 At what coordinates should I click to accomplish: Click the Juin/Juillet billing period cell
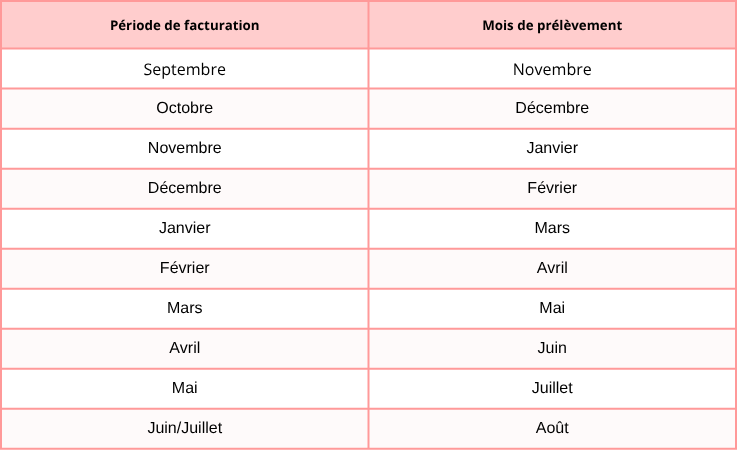[x=185, y=428]
